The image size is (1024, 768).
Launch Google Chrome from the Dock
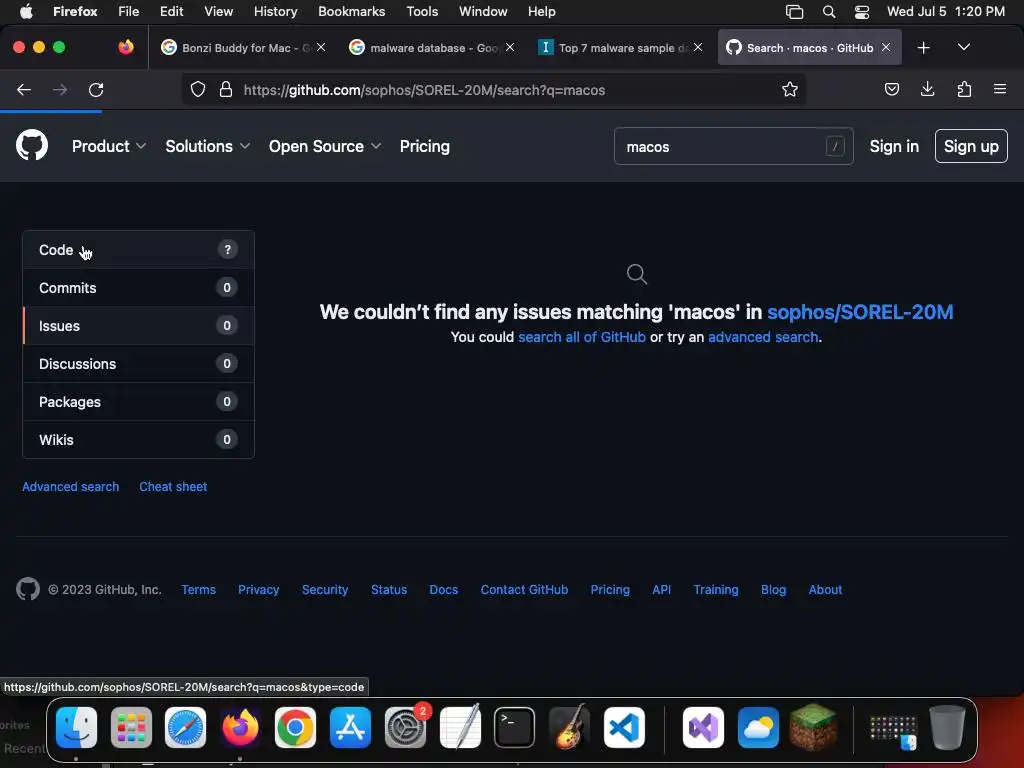295,728
